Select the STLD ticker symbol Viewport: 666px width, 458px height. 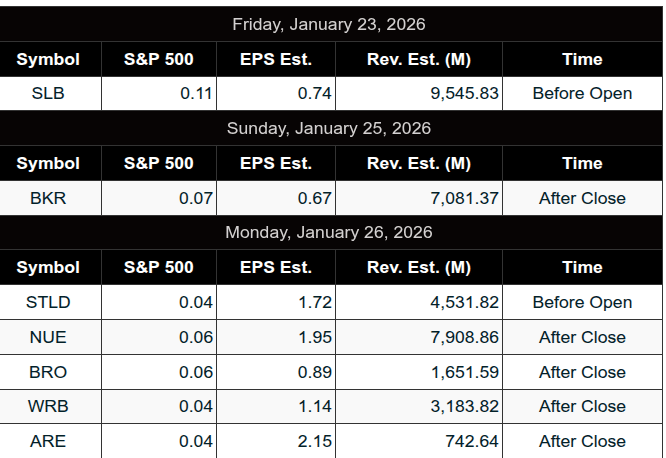click(48, 302)
